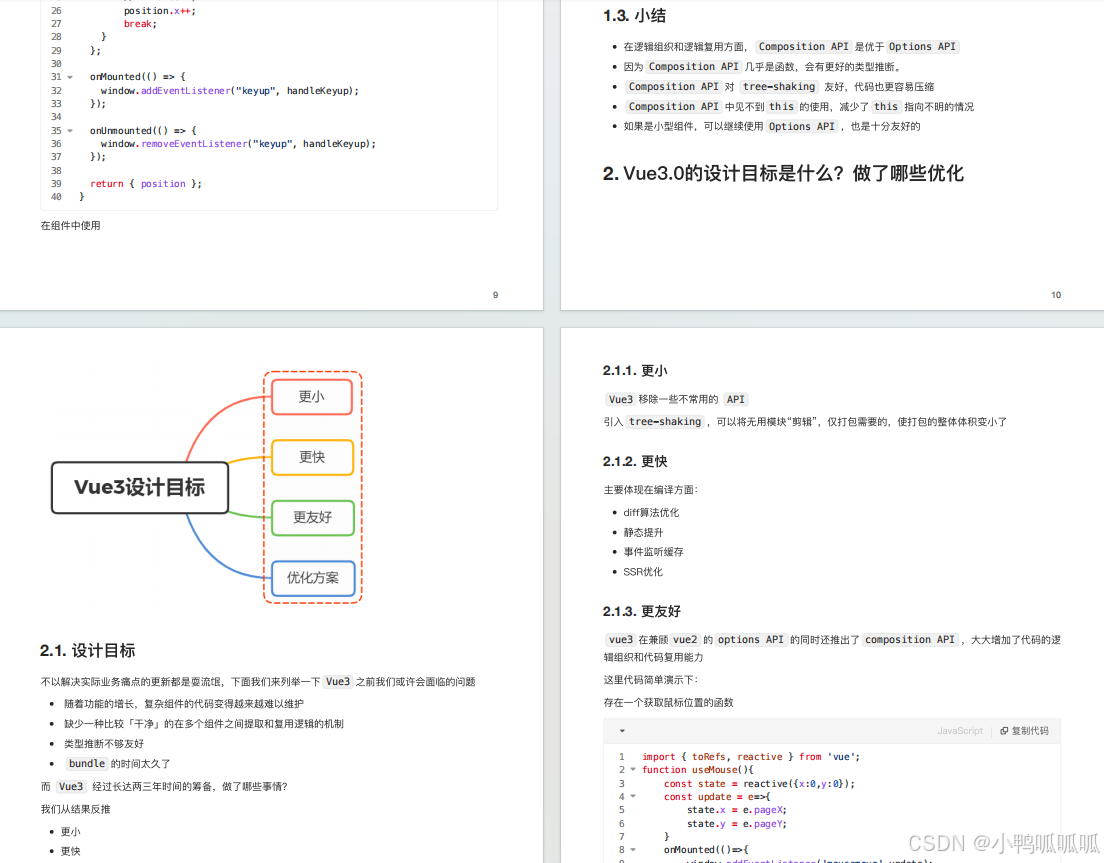This screenshot has height=863, width=1104.
Task: Click the fold arrow beside line 35 onUnmounted
Action: coord(68,130)
